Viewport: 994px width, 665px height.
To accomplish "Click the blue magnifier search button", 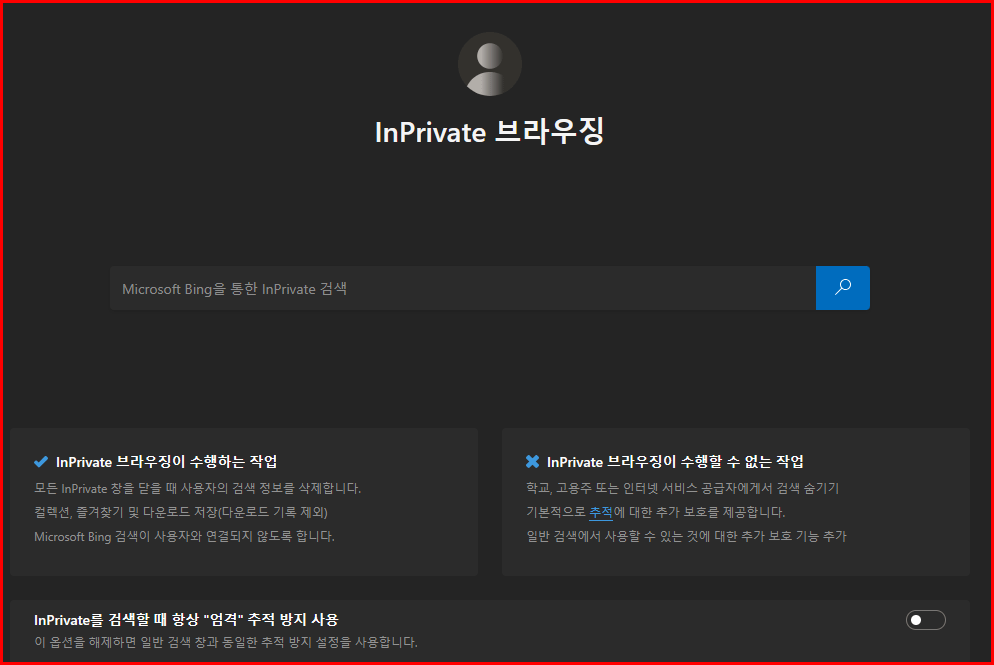I will pos(842,288).
